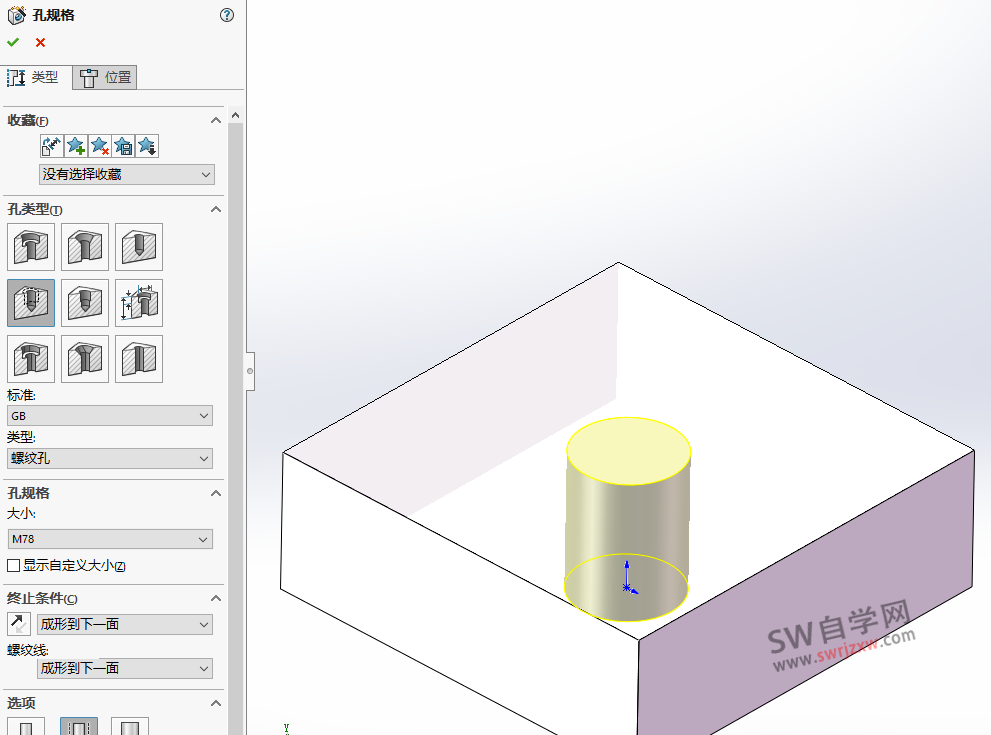
Task: Select the middle thread display option under 选项
Action: [x=79, y=726]
